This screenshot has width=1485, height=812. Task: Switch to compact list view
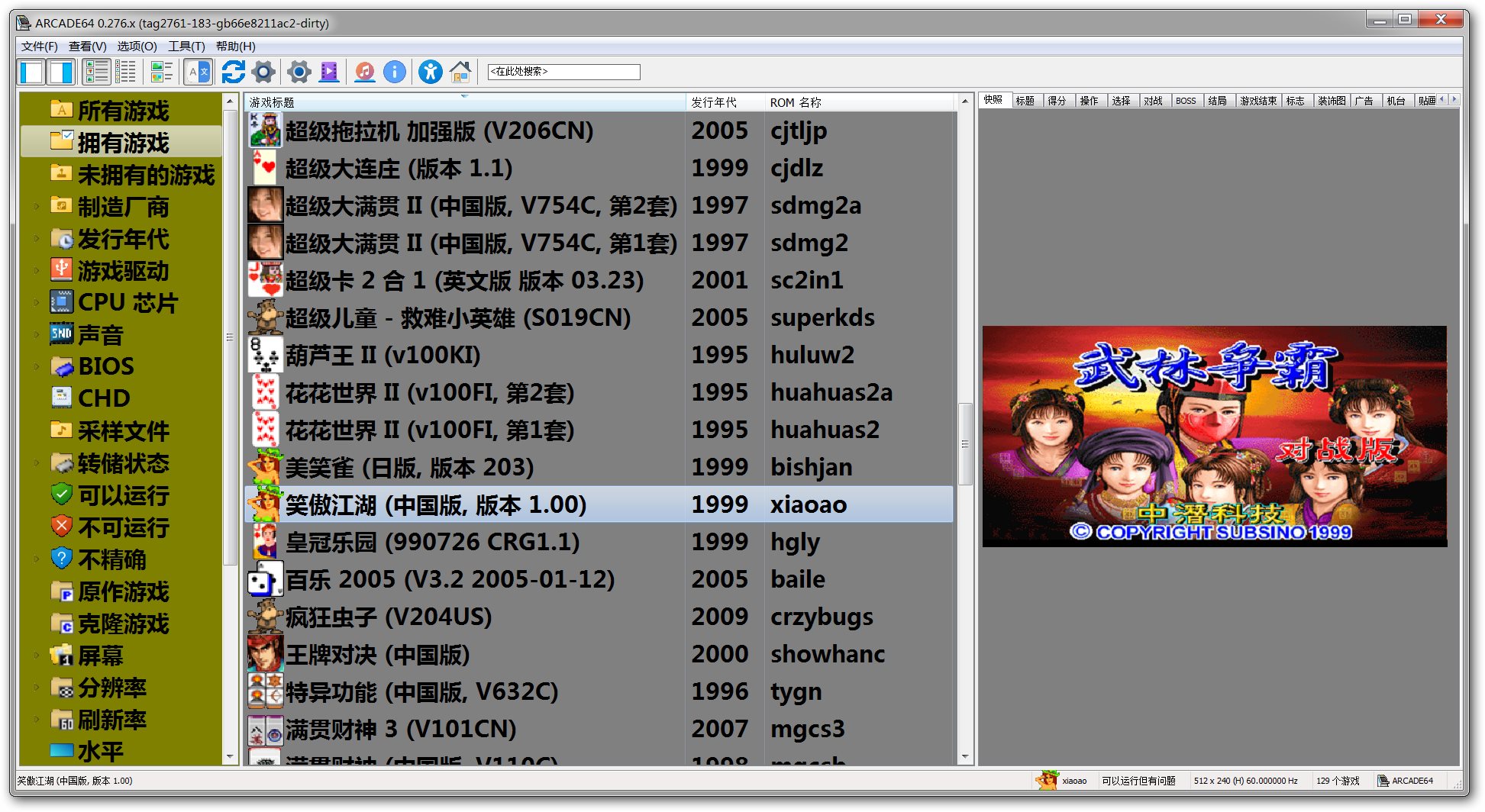(126, 72)
